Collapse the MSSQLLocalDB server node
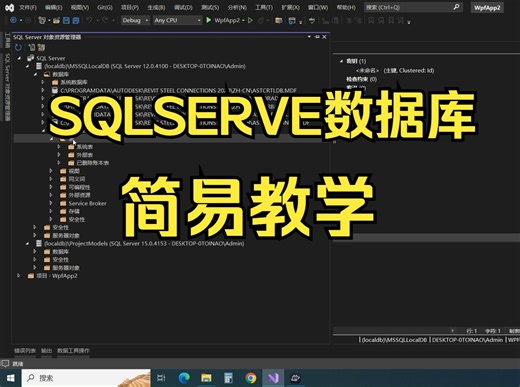Viewport: 520px width, 387px height. (27, 66)
